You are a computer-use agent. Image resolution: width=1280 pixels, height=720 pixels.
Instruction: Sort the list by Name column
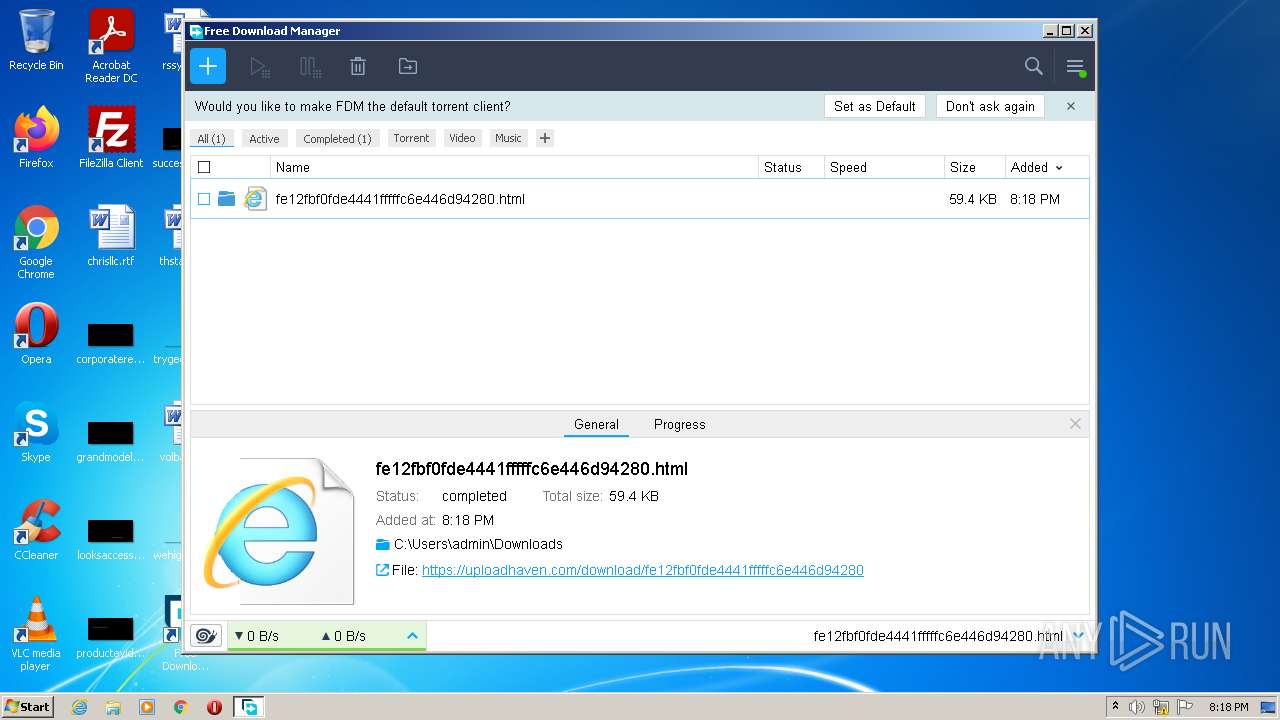tap(514, 167)
